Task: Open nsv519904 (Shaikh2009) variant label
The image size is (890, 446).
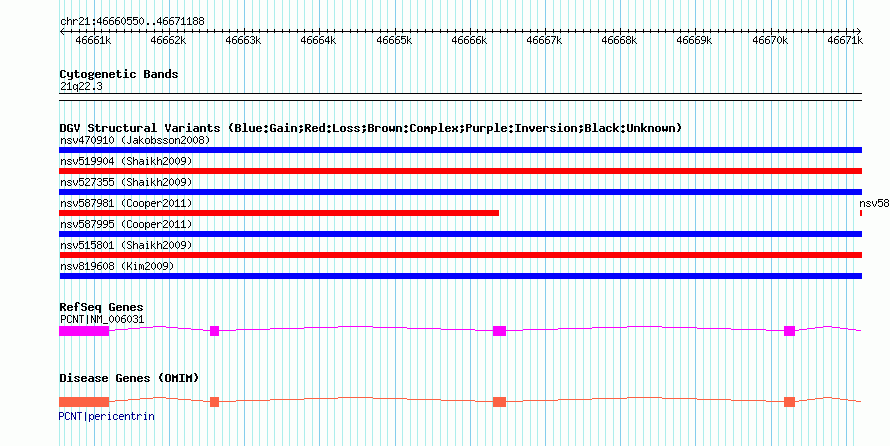Action: click(126, 161)
